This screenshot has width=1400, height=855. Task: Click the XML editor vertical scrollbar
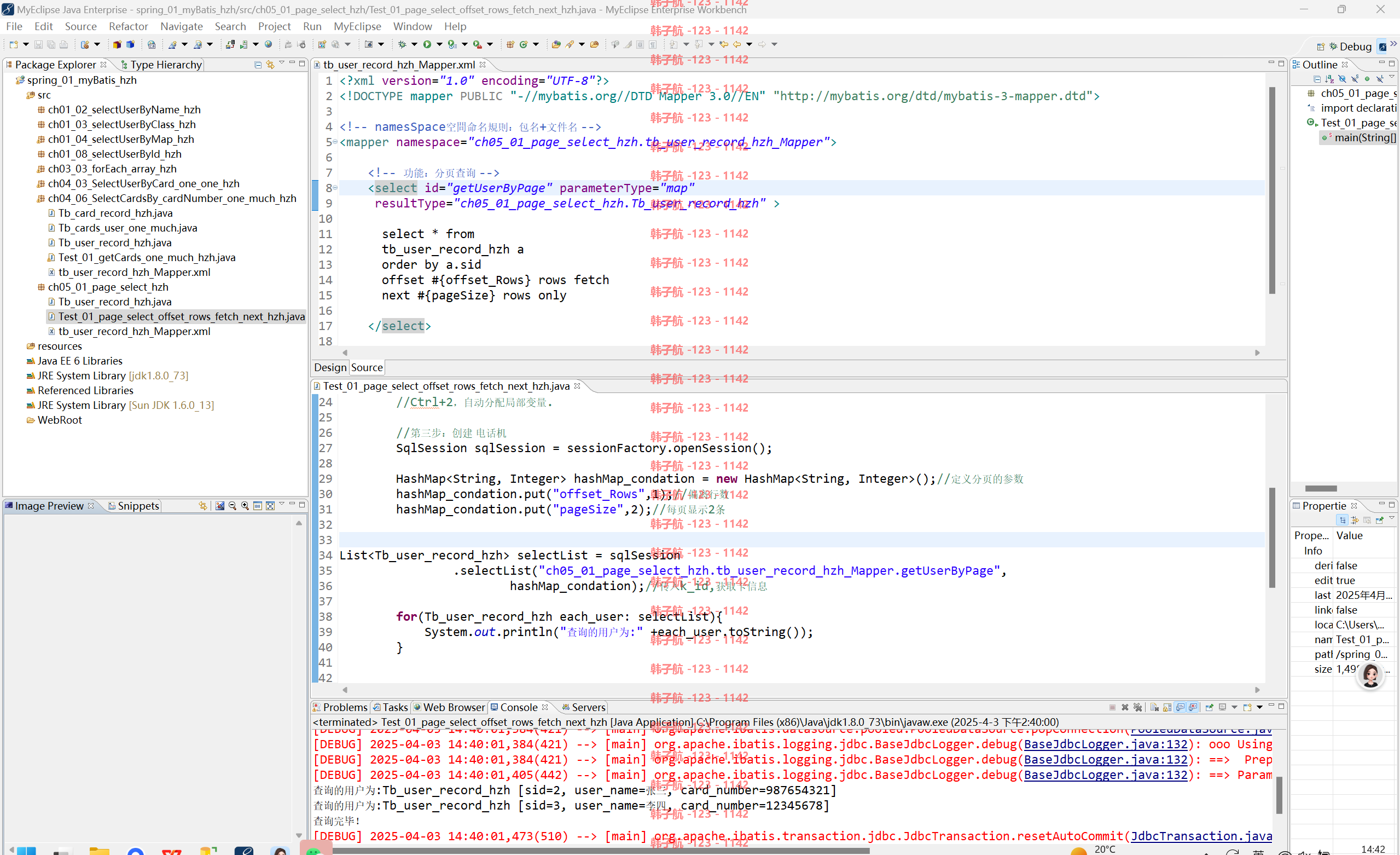click(x=1271, y=190)
